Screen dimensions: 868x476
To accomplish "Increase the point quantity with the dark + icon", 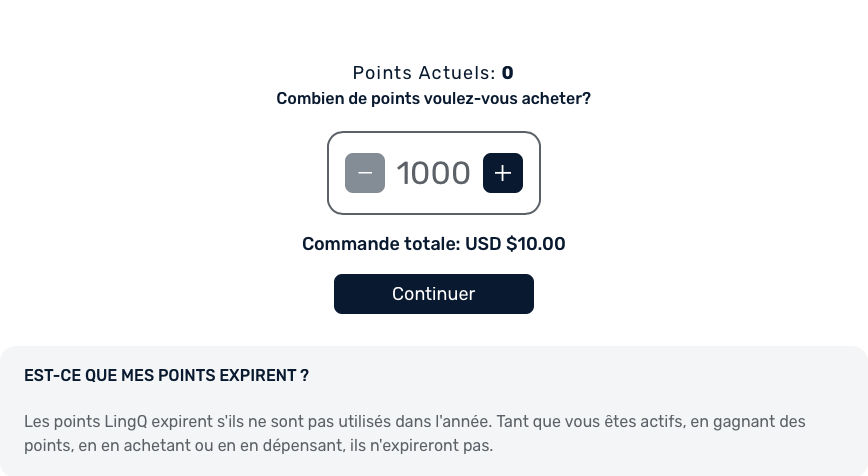I will point(503,173).
